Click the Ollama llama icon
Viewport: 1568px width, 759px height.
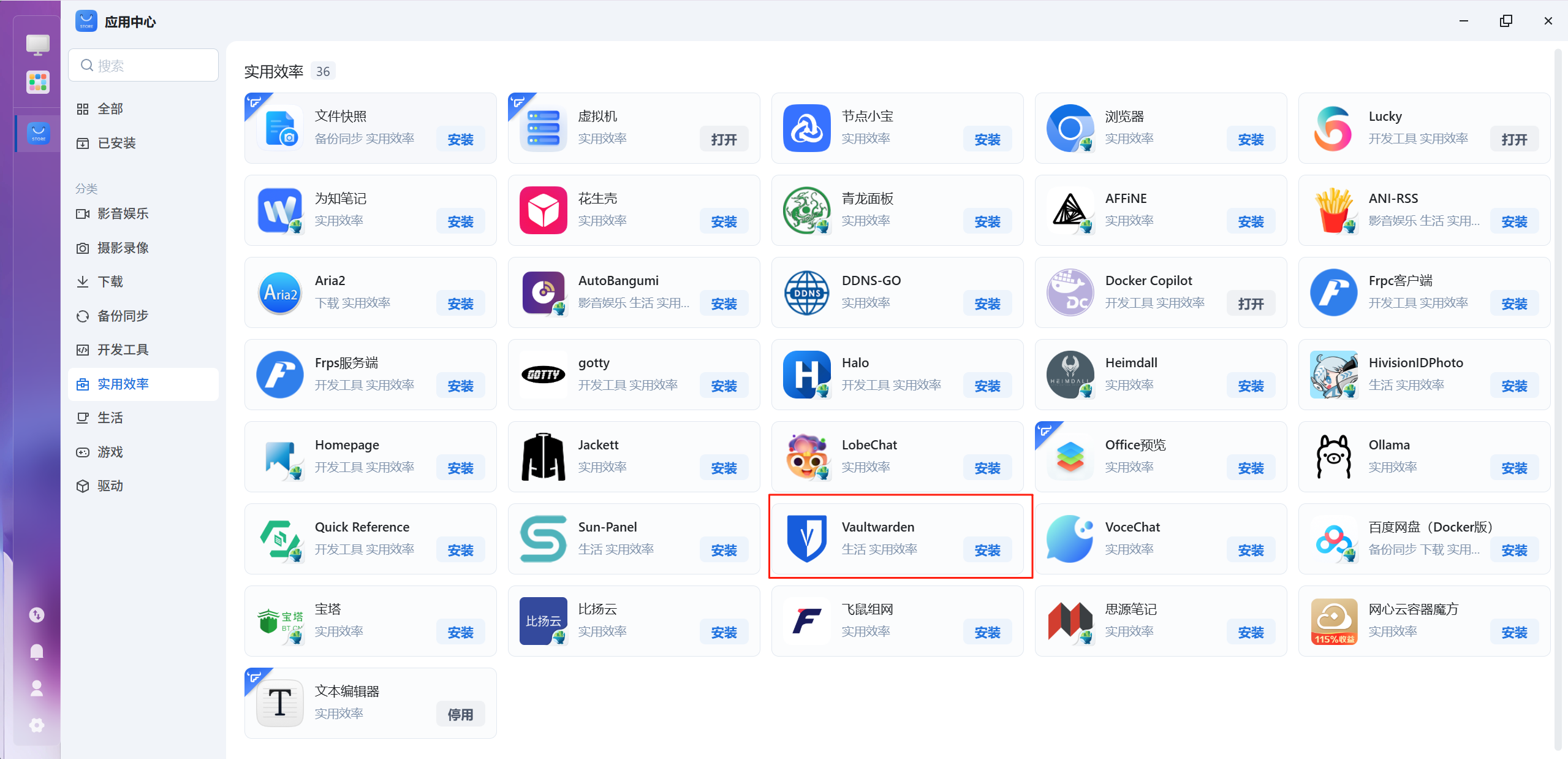pyautogui.click(x=1333, y=457)
